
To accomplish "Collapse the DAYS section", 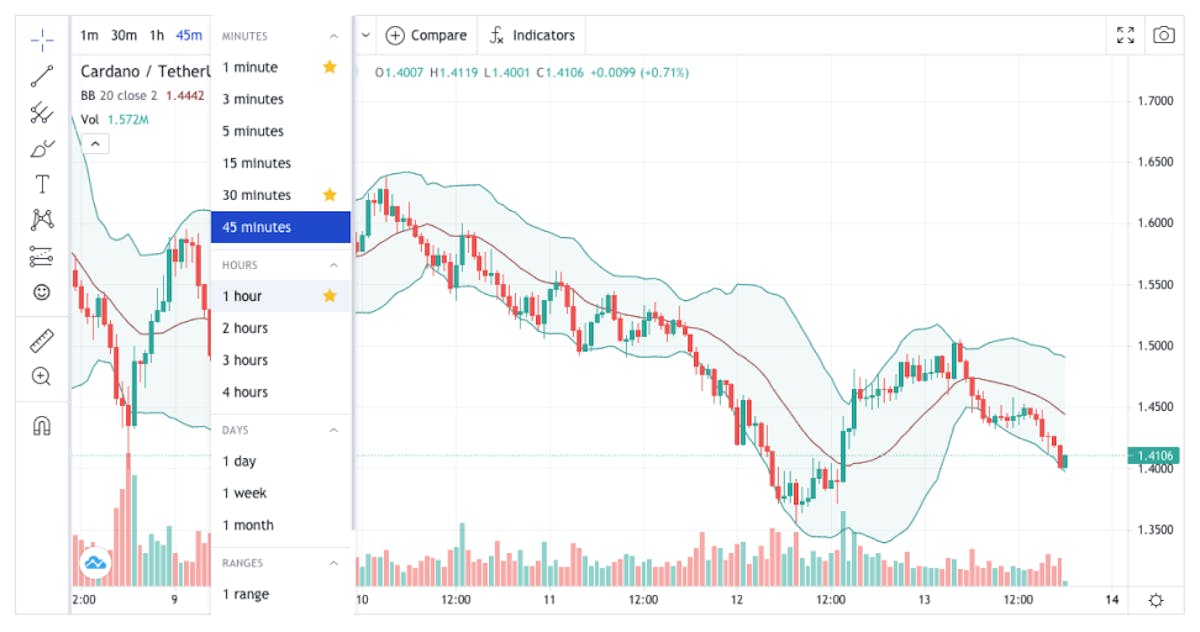I will point(334,430).
